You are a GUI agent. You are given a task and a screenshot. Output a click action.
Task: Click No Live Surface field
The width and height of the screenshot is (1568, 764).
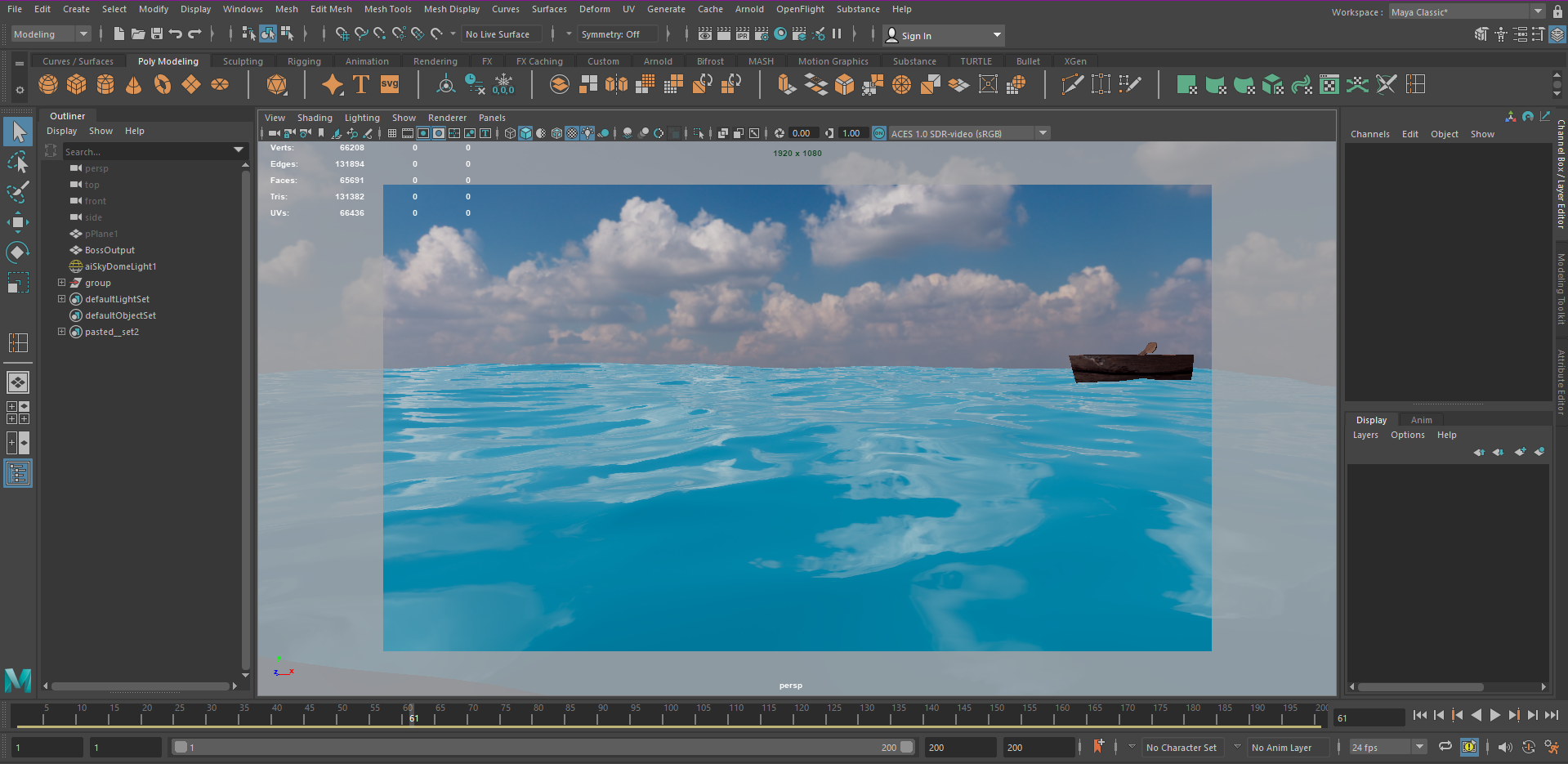click(502, 34)
